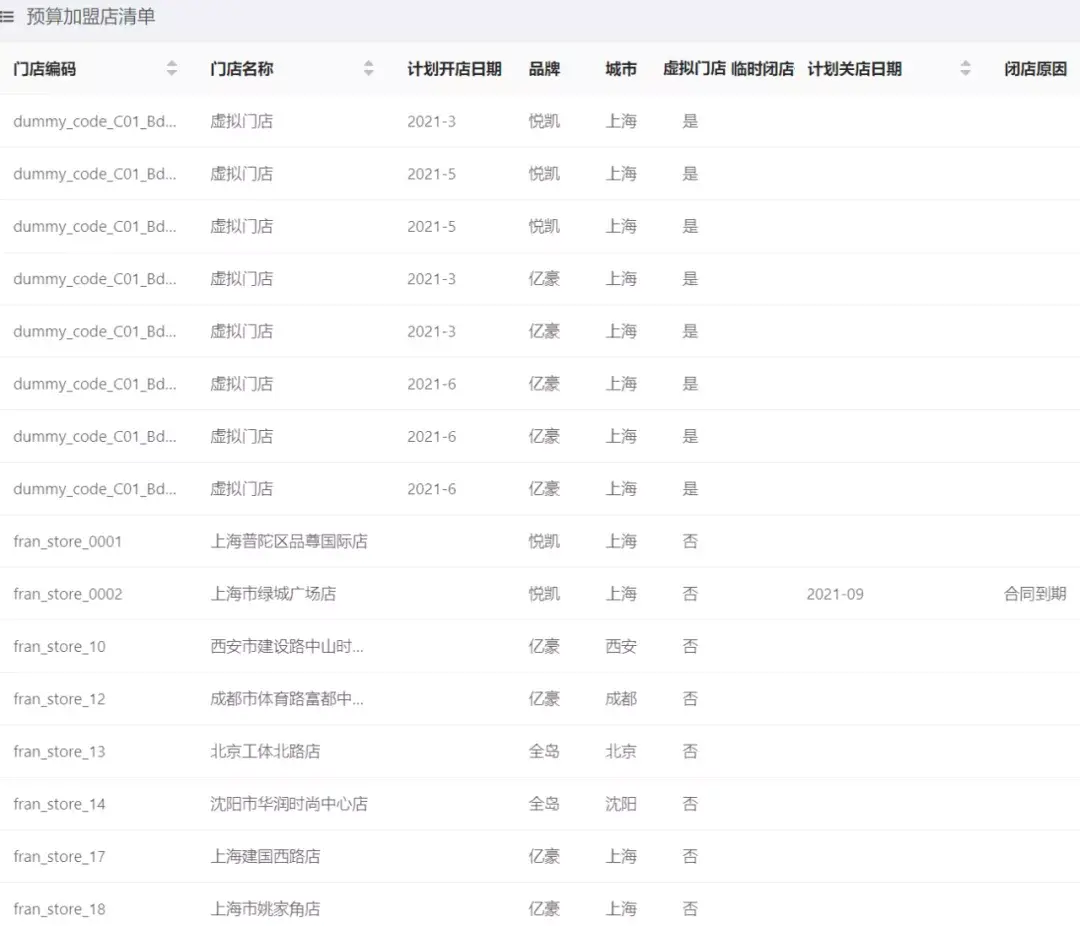Select the fran_store_18 code cell

[x=59, y=909]
